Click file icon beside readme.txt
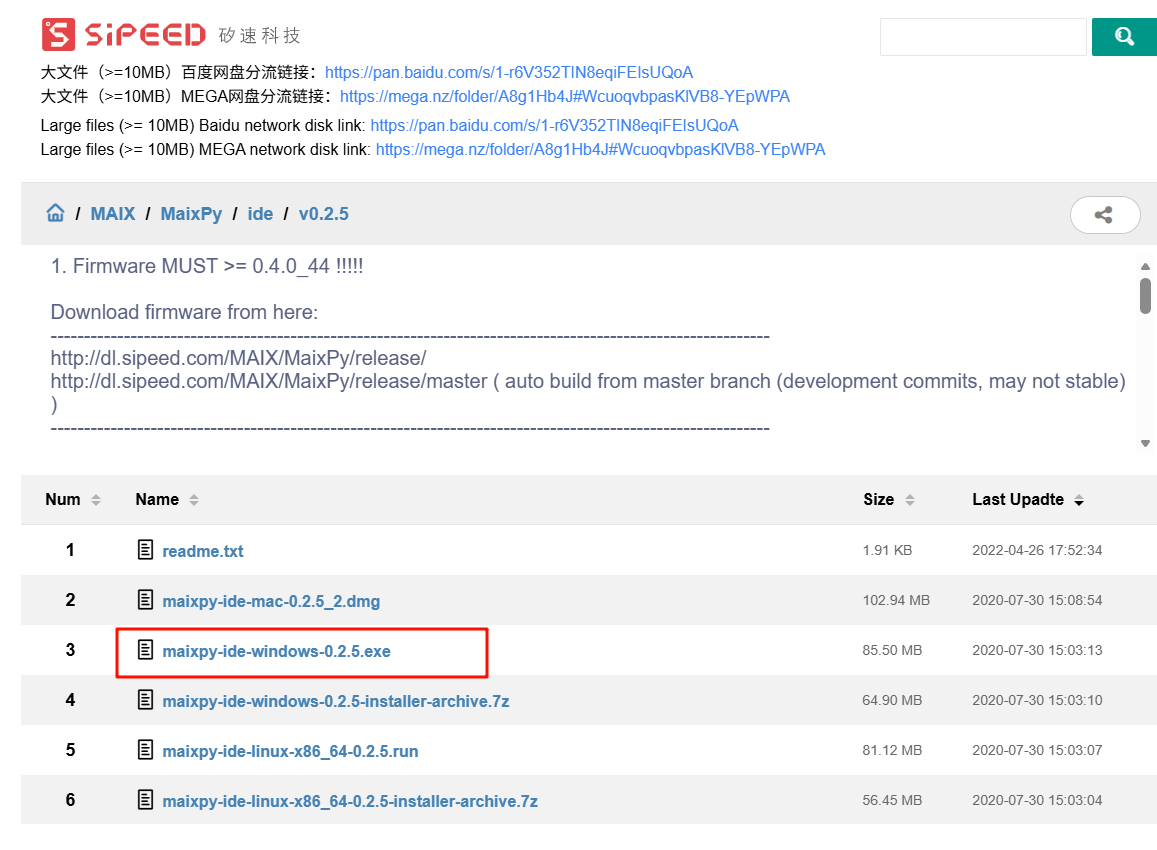 point(145,550)
